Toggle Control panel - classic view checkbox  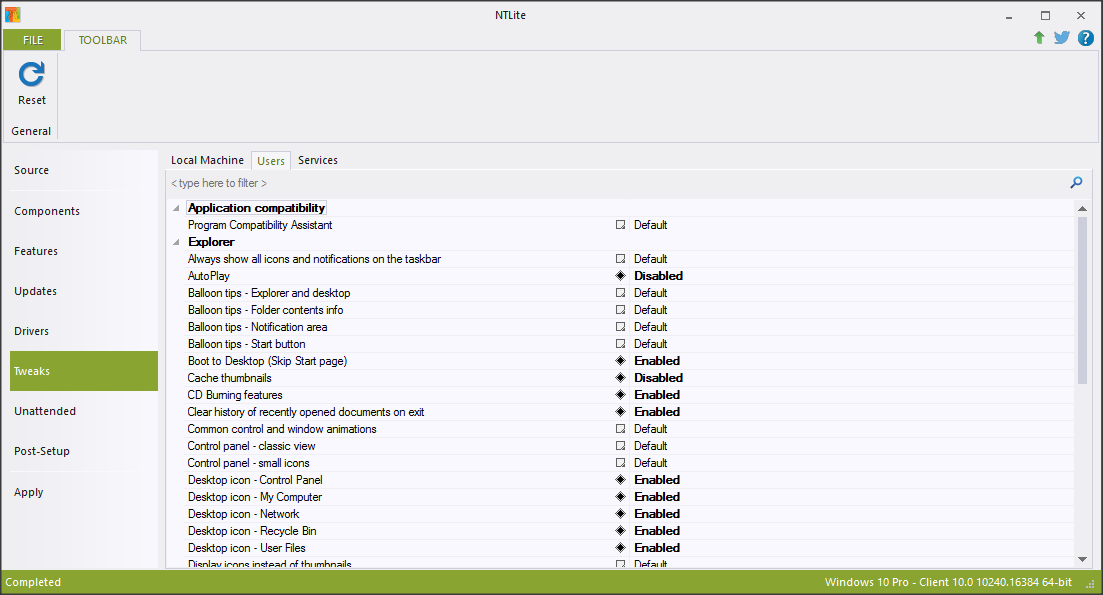(x=620, y=446)
